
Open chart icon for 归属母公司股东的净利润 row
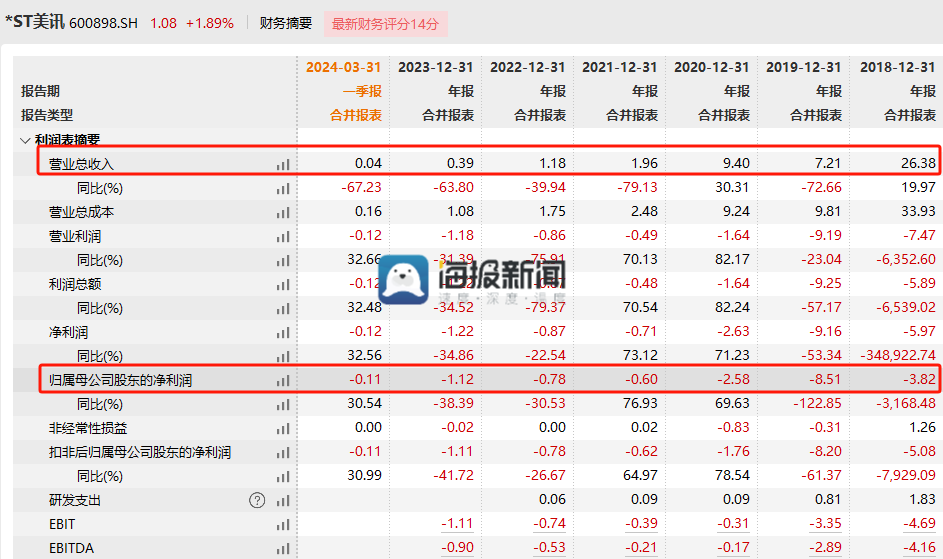[x=283, y=380]
